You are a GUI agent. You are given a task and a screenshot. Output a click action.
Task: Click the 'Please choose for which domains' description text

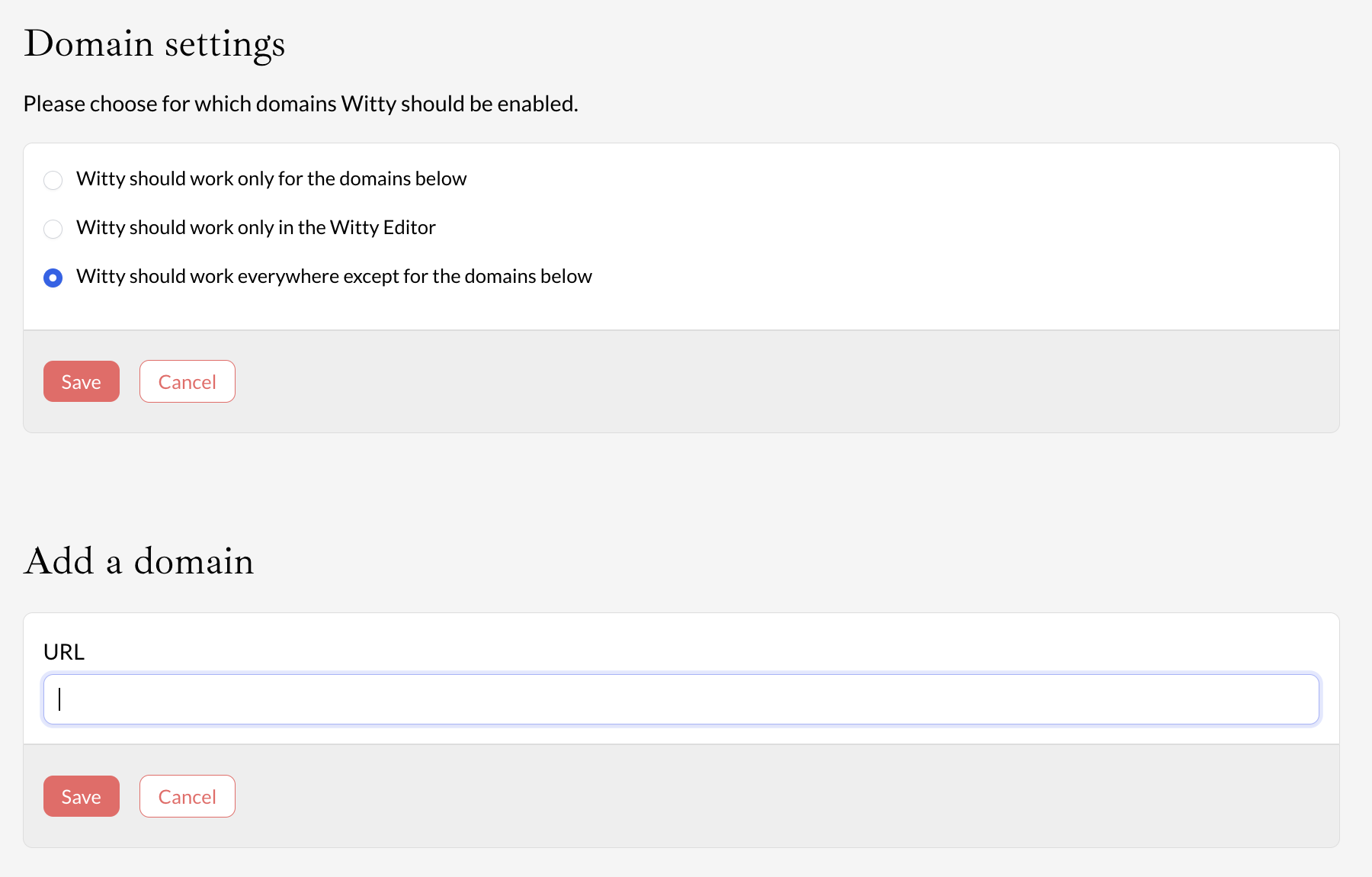click(300, 104)
